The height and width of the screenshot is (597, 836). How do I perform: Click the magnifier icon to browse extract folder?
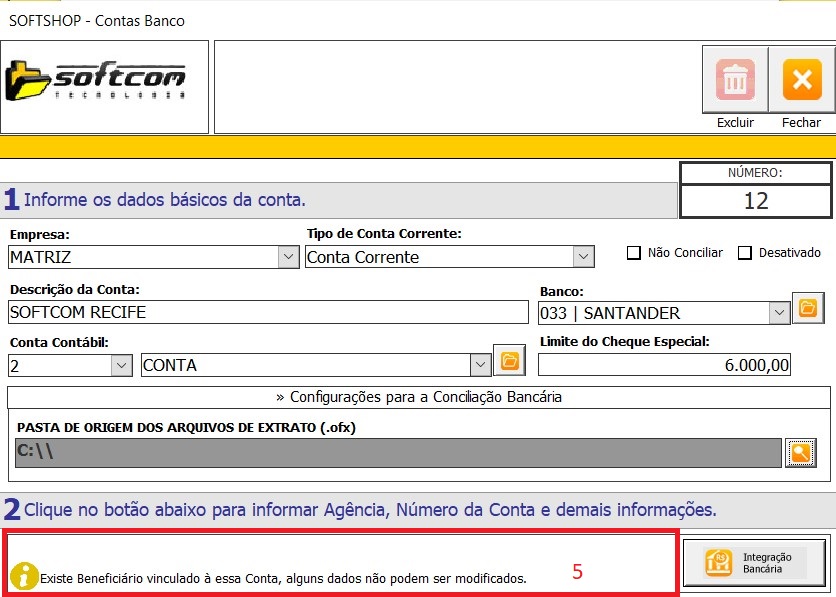click(x=801, y=453)
